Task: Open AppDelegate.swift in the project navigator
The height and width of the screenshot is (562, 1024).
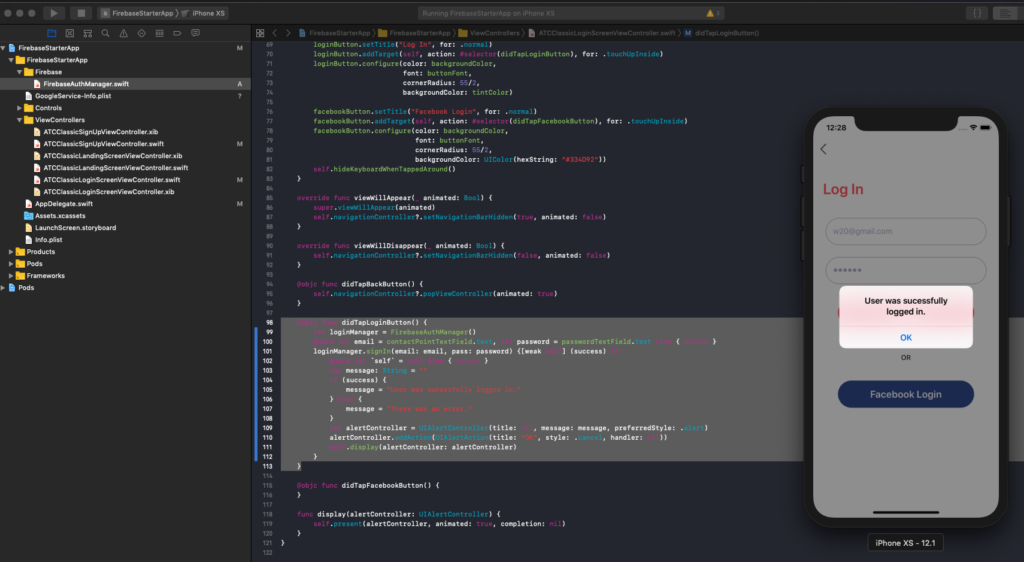Action: 63,204
